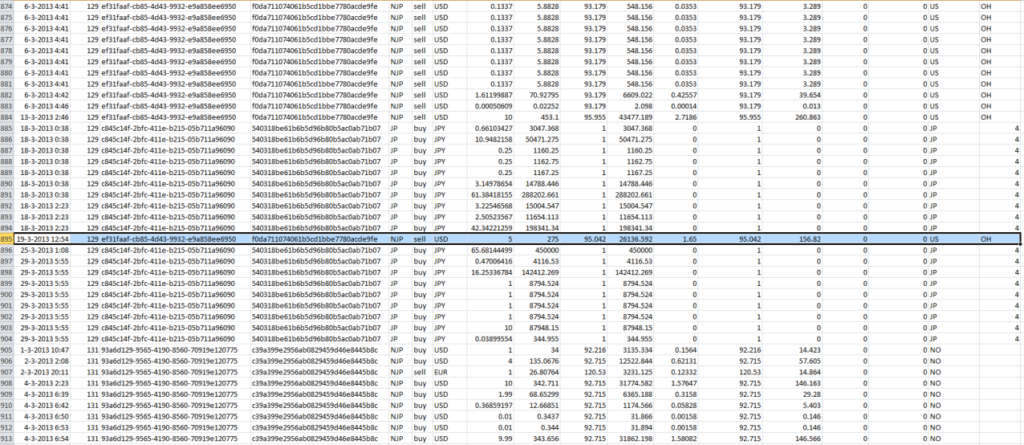This screenshot has width=1024, height=445.
Task: Select row header 884
Action: [7, 117]
